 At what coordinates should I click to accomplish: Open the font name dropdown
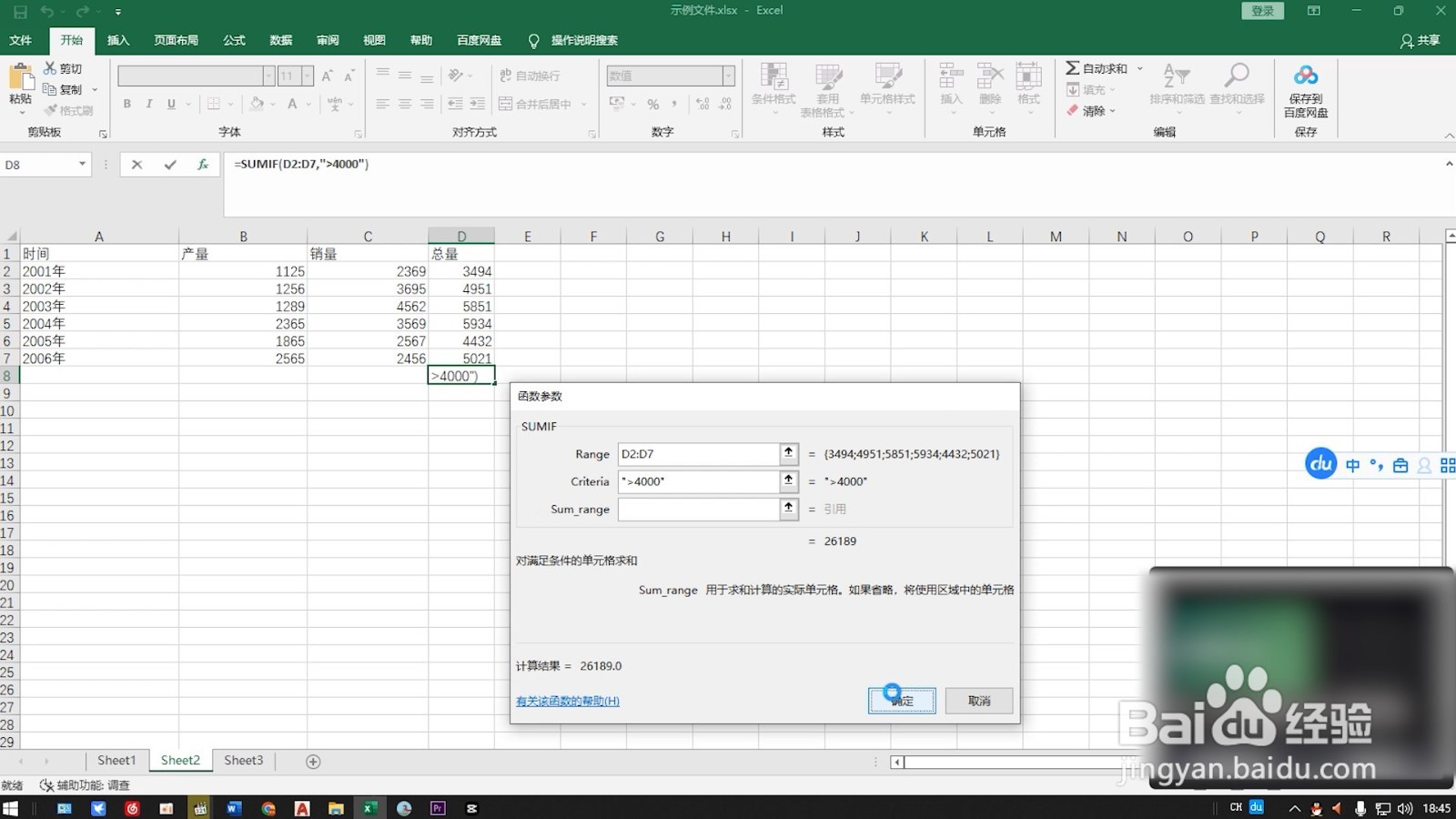click(x=268, y=76)
